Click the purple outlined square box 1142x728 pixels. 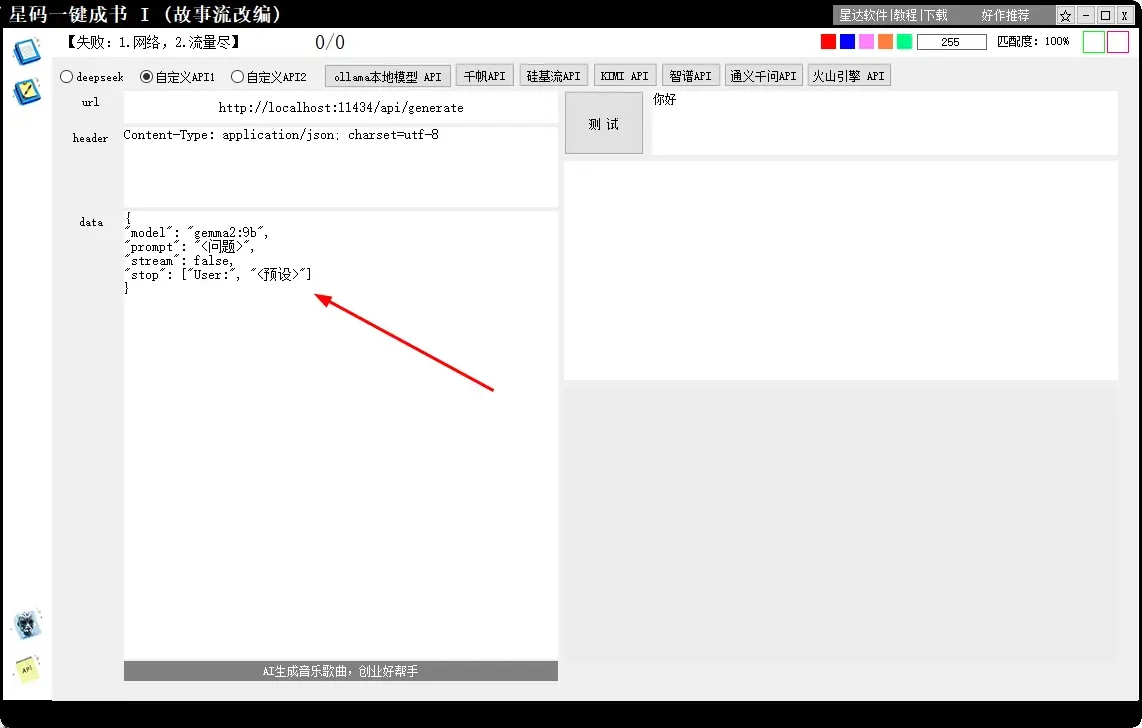click(1118, 42)
